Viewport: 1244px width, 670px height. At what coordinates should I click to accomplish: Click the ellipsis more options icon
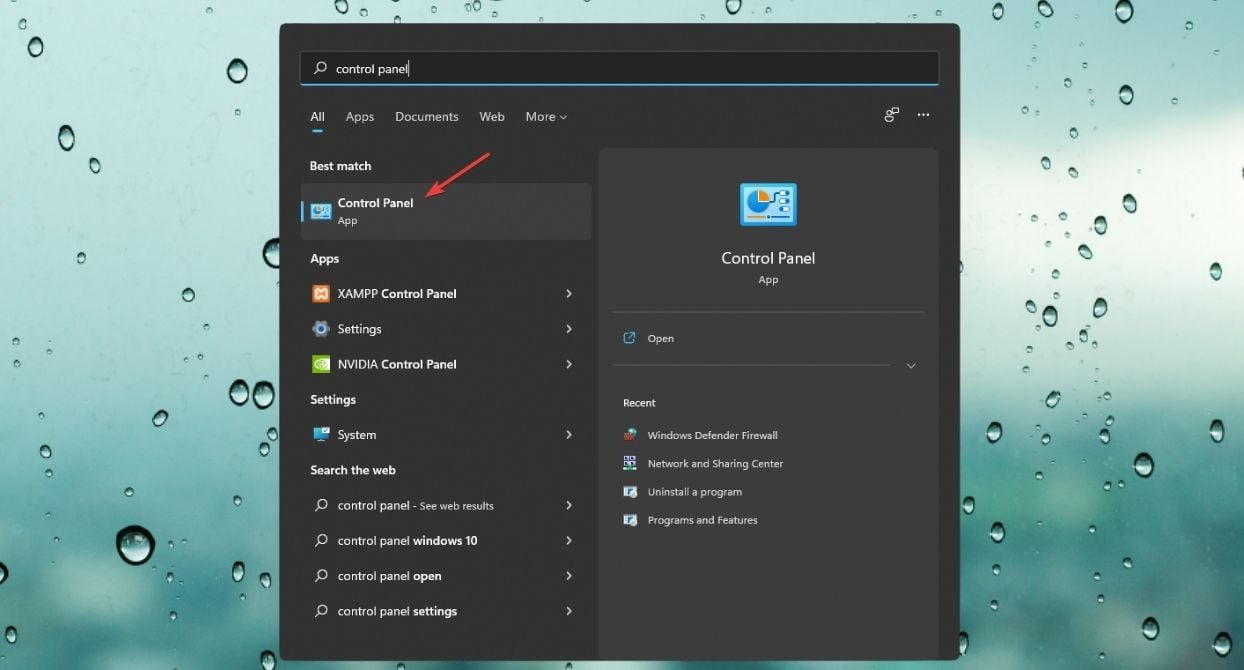pos(923,115)
